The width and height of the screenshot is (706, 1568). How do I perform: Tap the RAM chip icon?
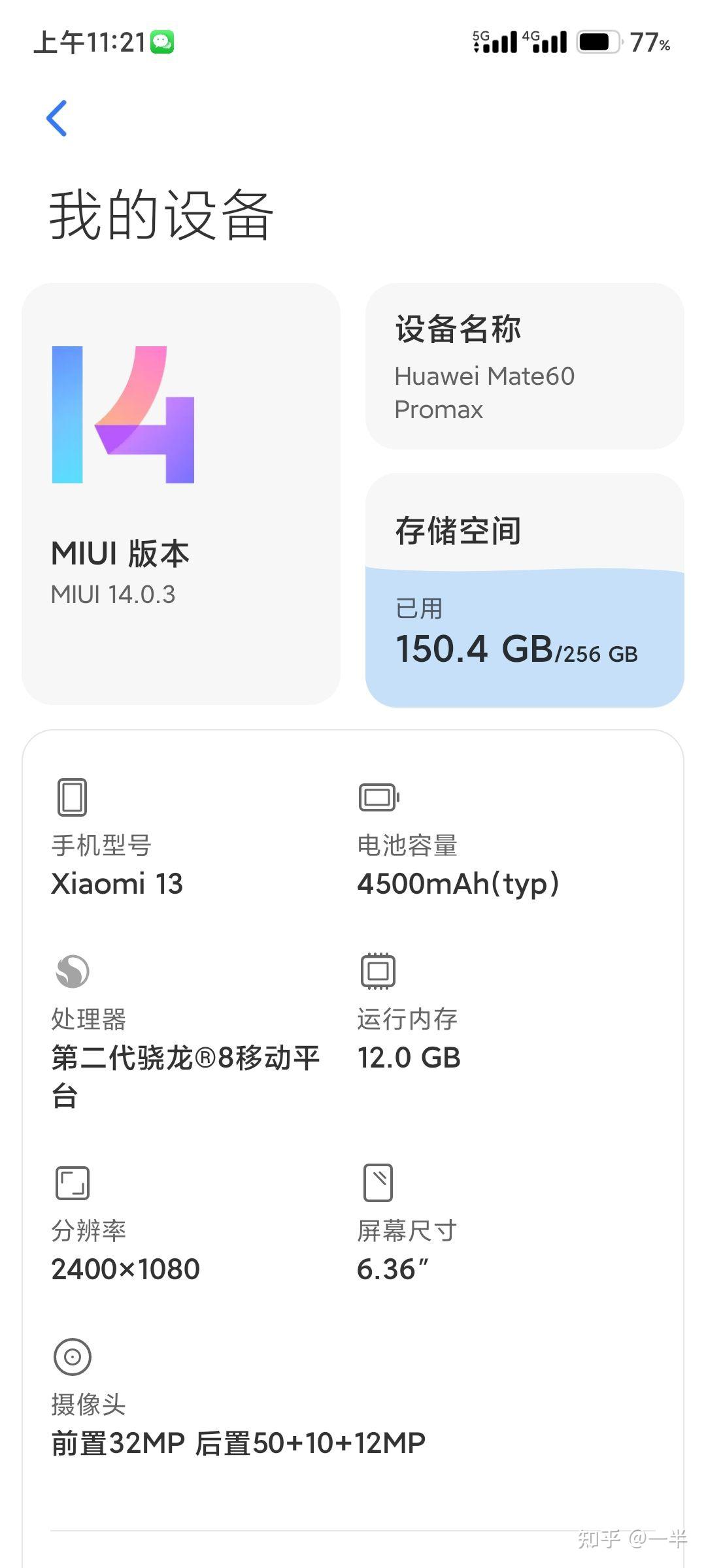click(378, 971)
